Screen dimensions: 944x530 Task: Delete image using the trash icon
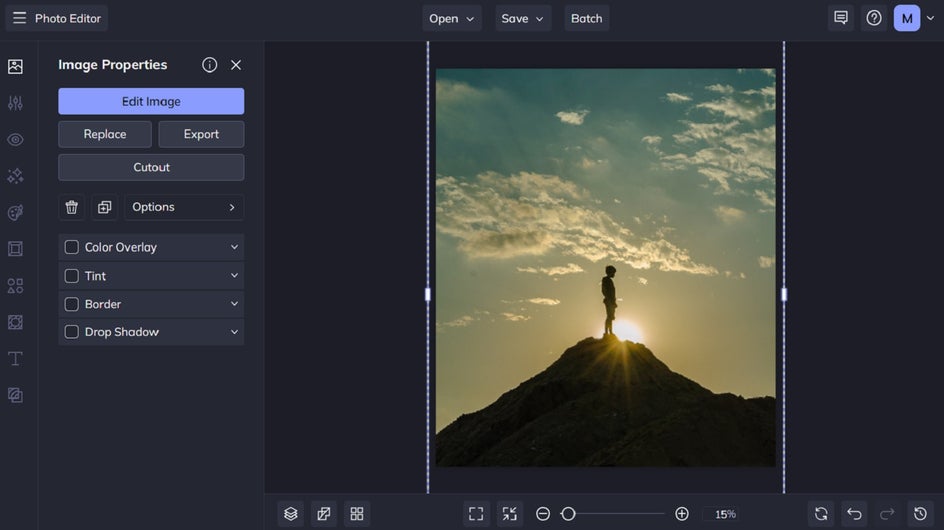72,207
